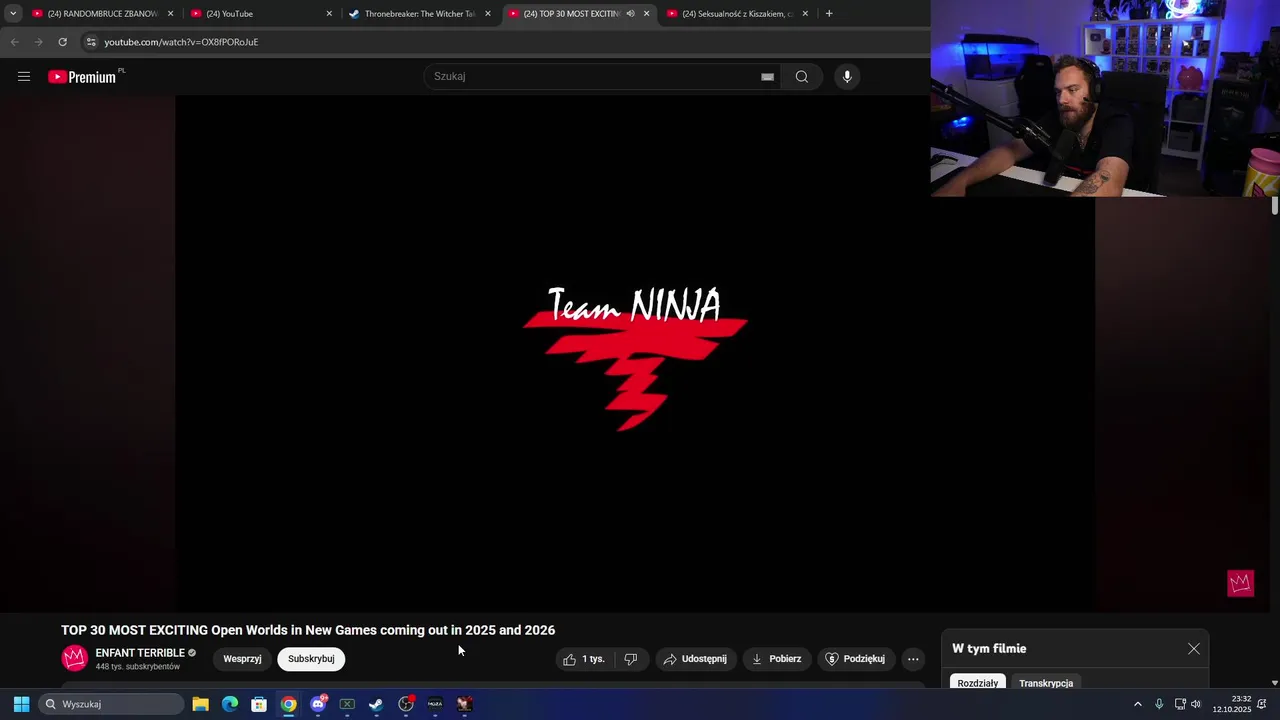
Task: Focus the Windows Wyszukaj search box
Action: (x=112, y=704)
